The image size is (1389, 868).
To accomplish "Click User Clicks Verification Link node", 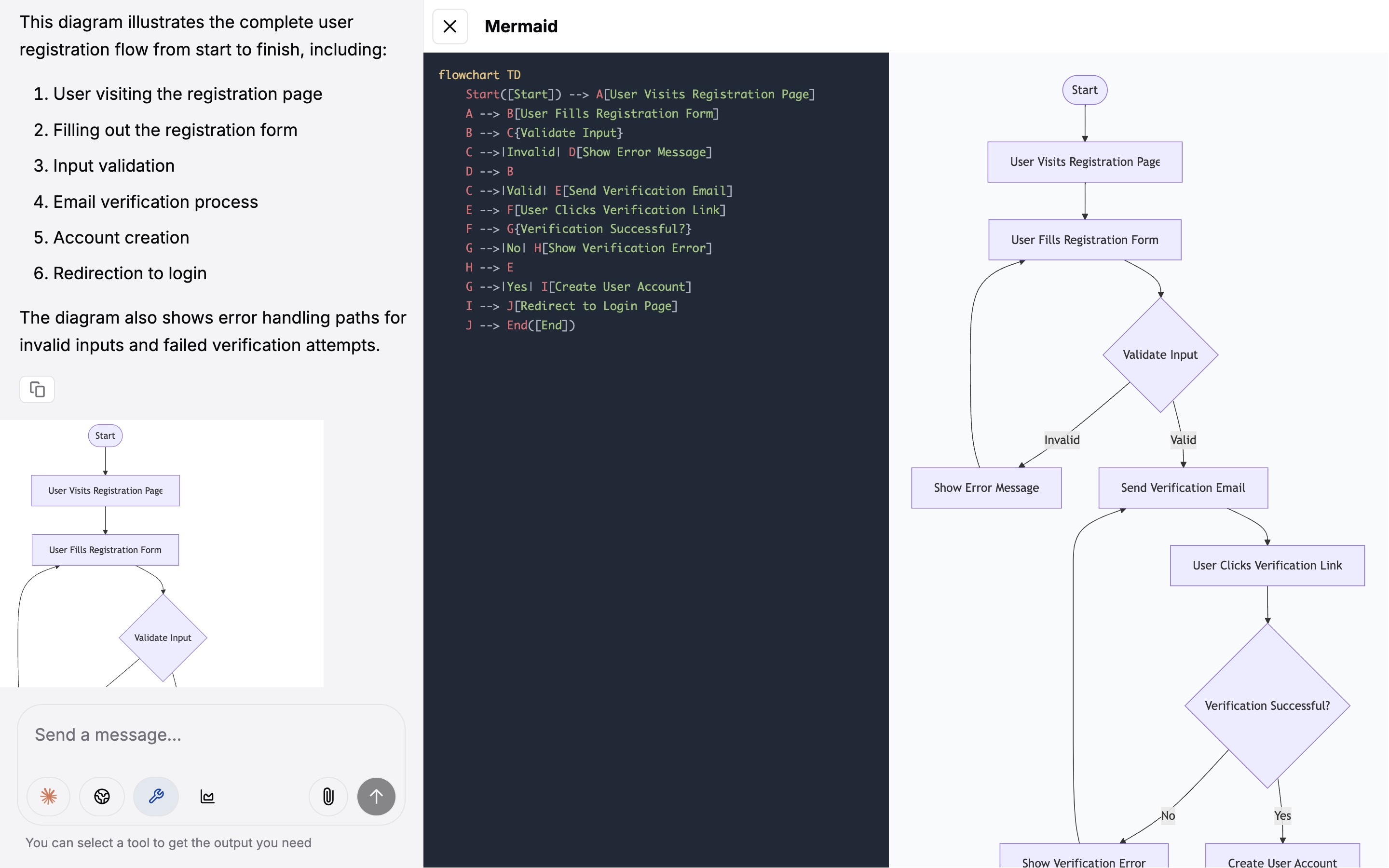I will (x=1267, y=566).
